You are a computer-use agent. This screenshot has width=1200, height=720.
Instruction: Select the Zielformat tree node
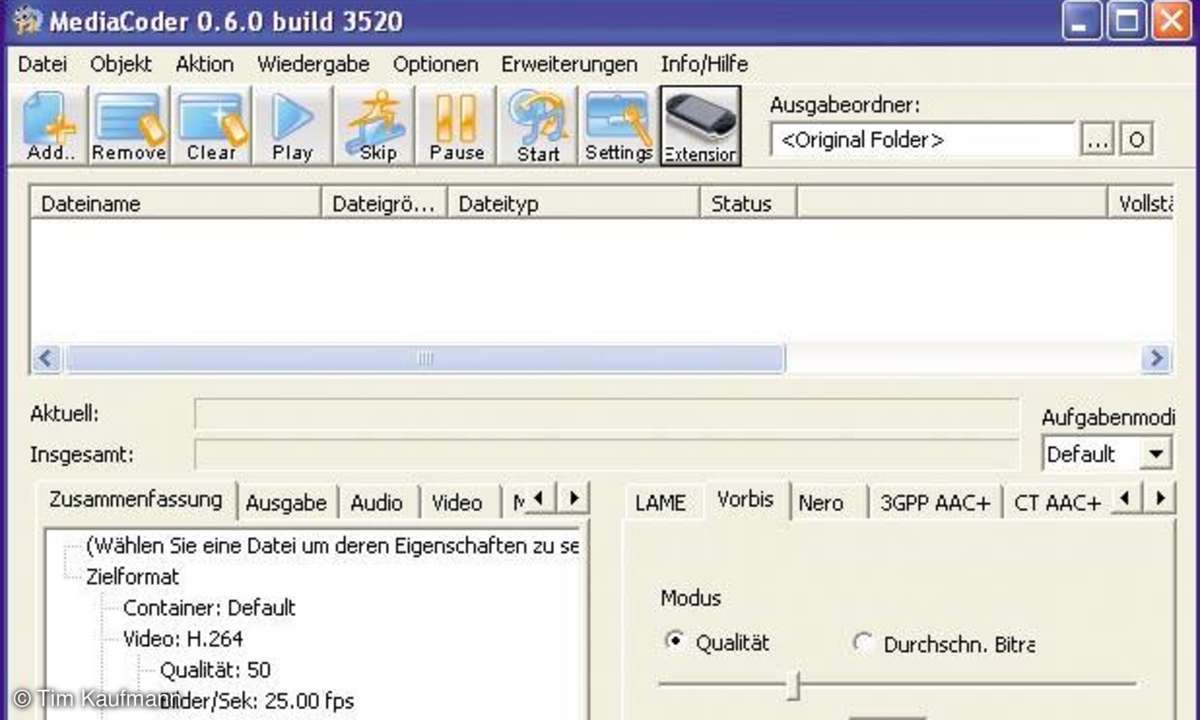(x=133, y=577)
